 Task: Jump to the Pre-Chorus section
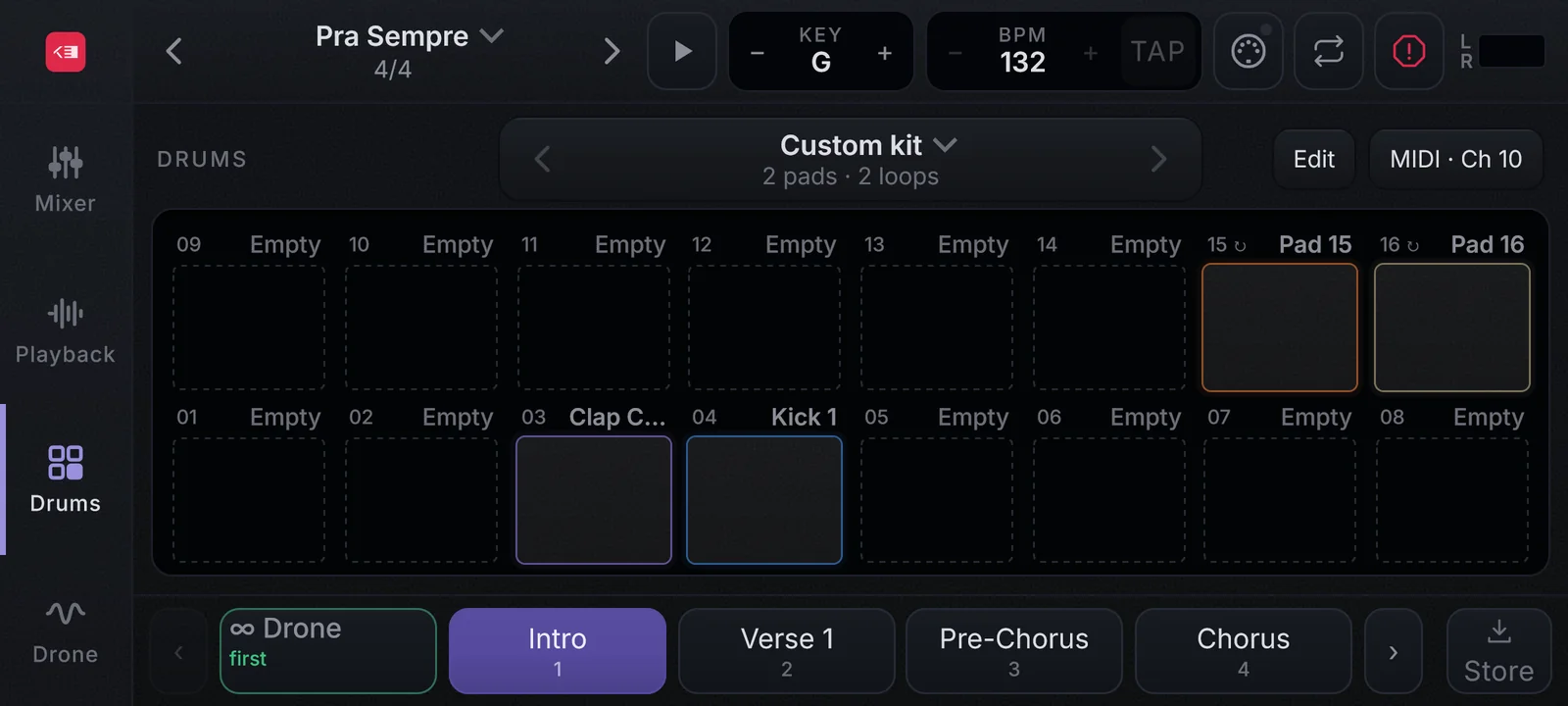(1014, 651)
